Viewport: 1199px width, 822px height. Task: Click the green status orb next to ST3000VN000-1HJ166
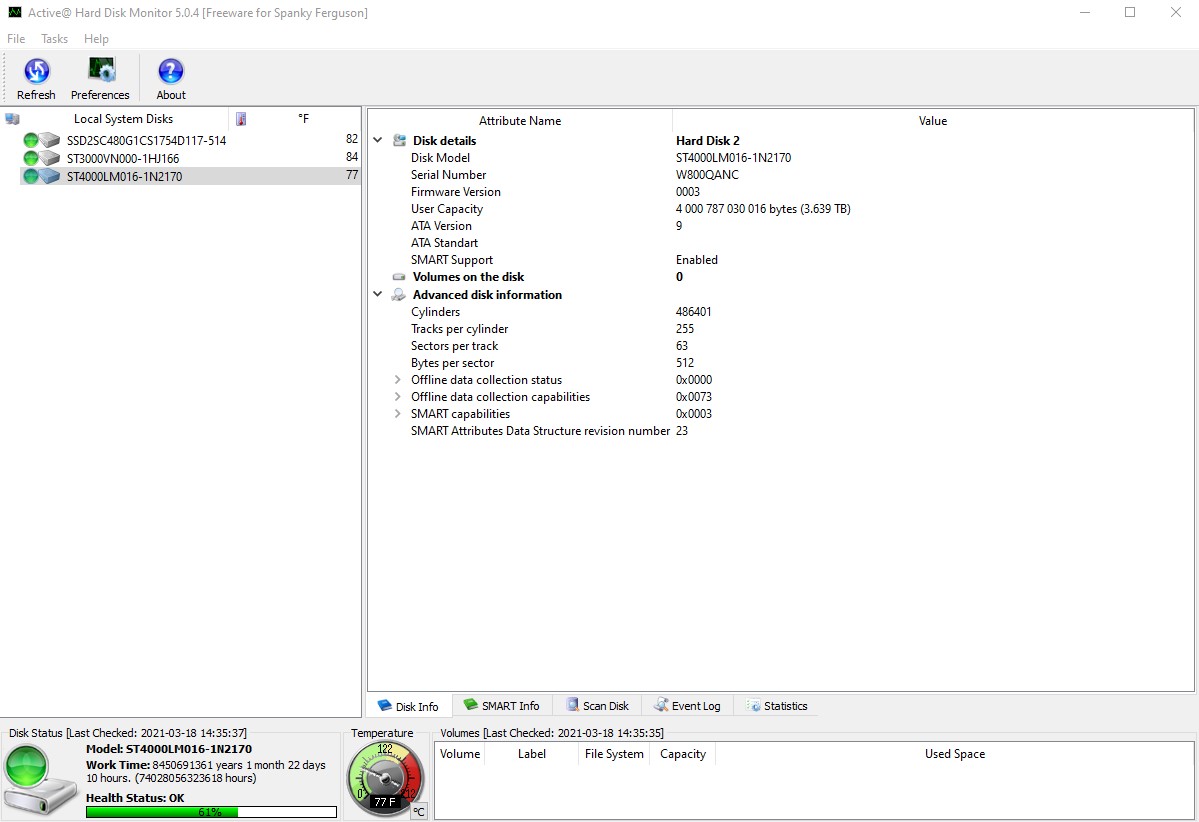tap(29, 158)
